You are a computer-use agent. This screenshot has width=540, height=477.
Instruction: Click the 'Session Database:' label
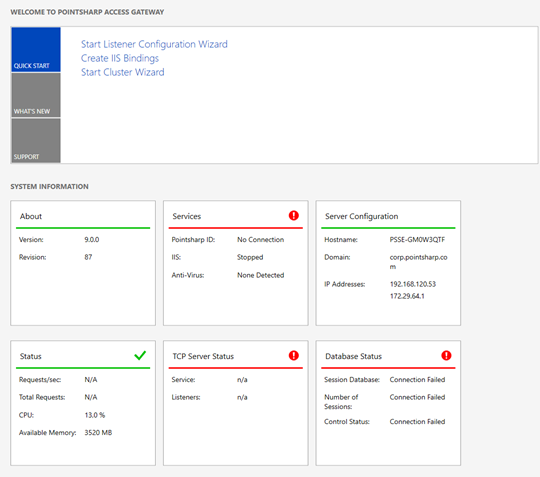pyautogui.click(x=352, y=380)
